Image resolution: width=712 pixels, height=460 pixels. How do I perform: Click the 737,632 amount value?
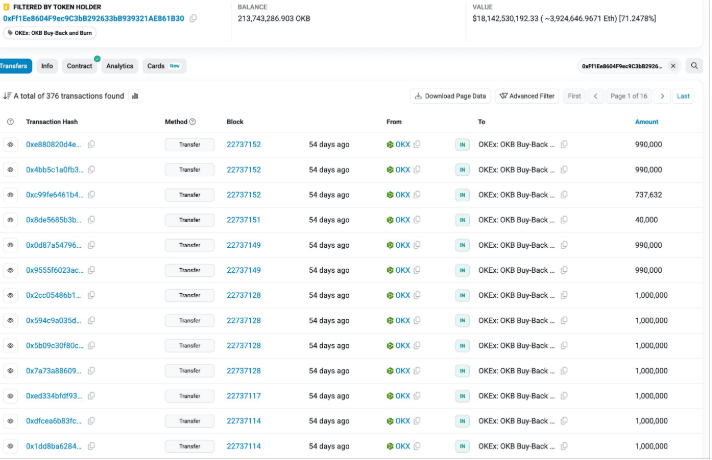[648, 195]
